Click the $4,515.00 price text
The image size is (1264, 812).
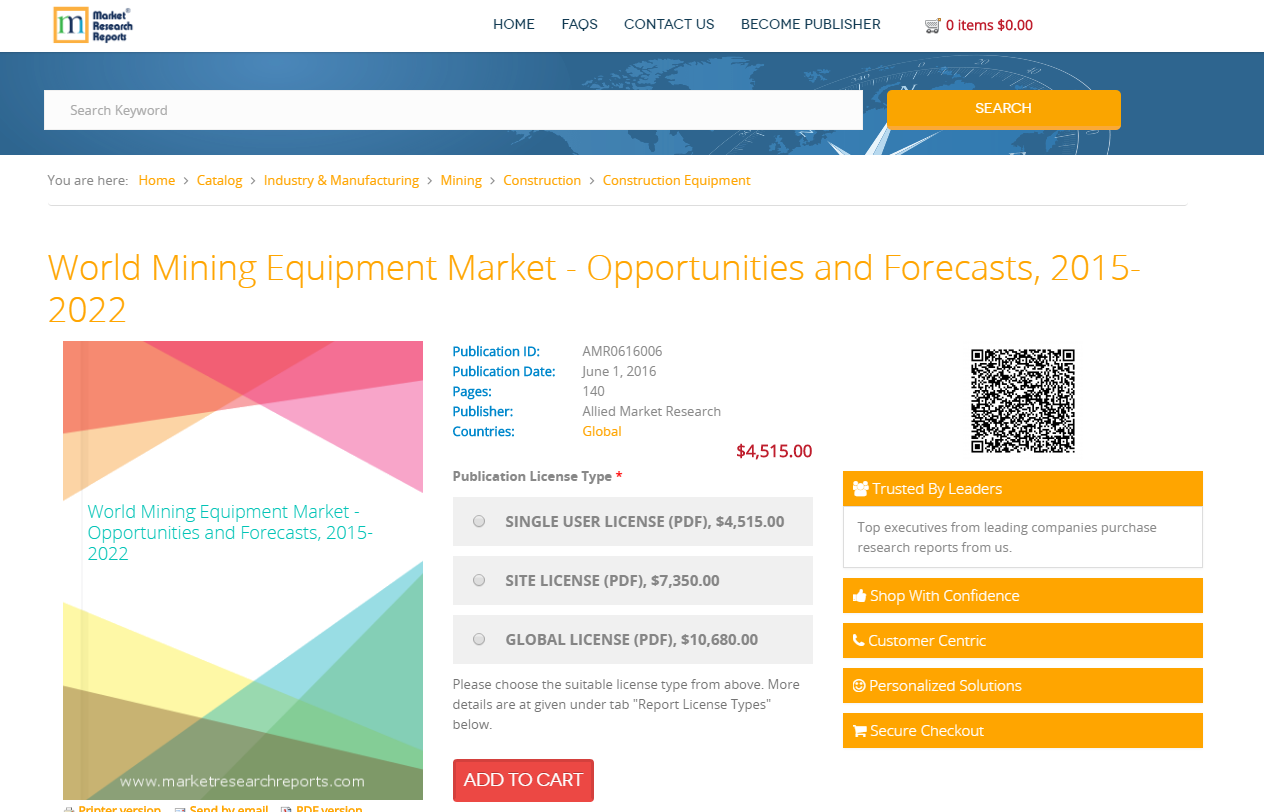[774, 452]
